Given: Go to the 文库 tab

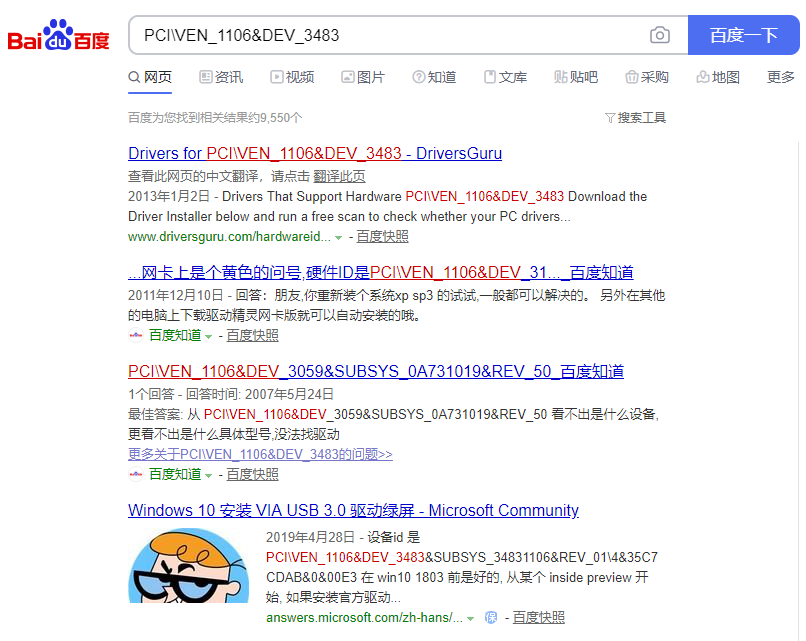Looking at the screenshot, I should click(505, 77).
